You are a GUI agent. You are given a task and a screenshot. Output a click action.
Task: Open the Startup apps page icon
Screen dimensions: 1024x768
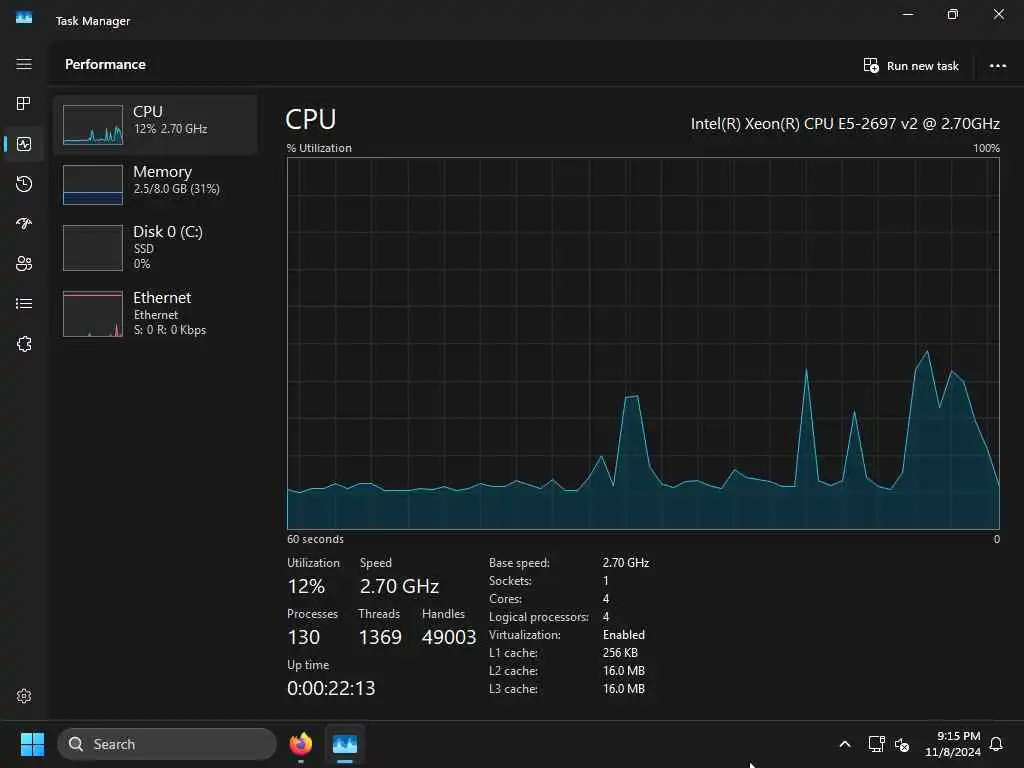coord(24,224)
